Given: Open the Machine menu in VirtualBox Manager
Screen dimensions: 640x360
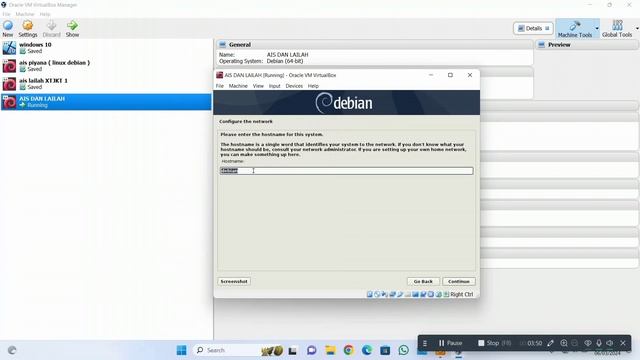Looking at the screenshot, I should tap(25, 14).
